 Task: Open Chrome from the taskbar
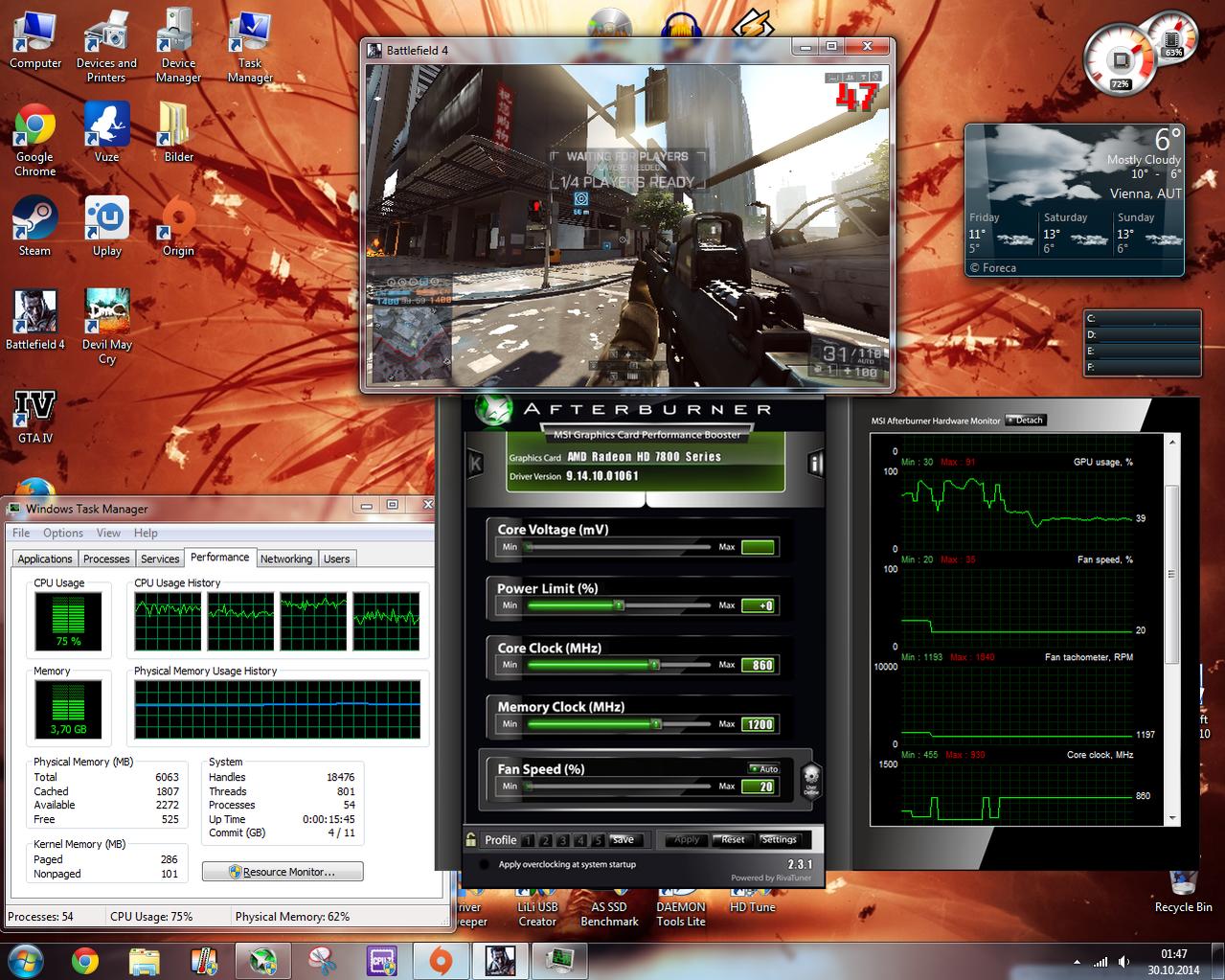tap(85, 961)
